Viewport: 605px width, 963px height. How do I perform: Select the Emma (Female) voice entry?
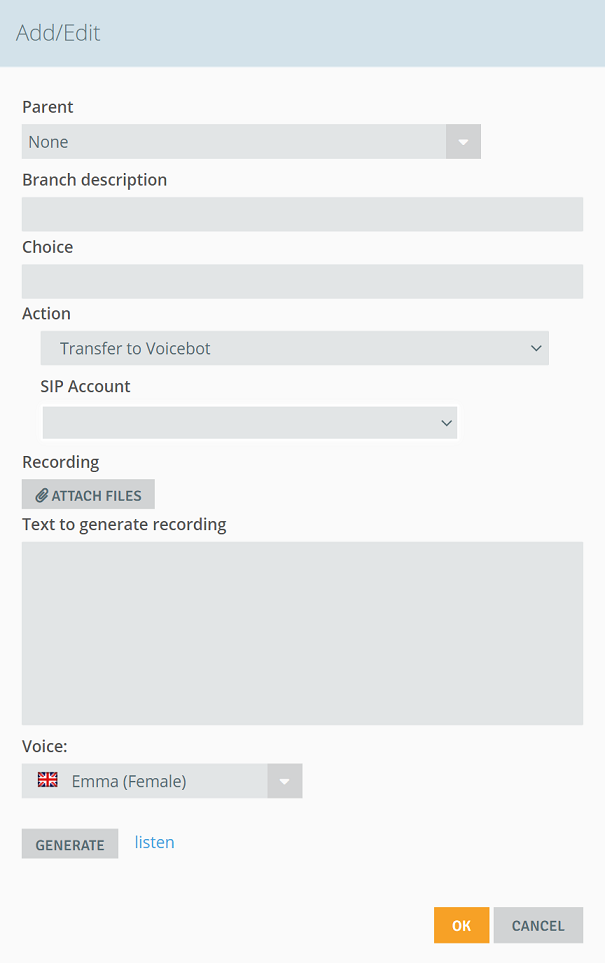point(129,781)
